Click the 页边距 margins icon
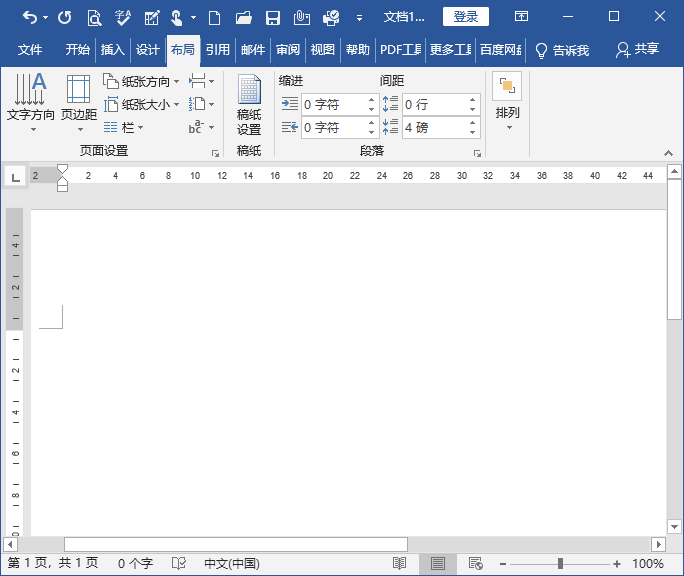This screenshot has width=684, height=576. [79, 98]
